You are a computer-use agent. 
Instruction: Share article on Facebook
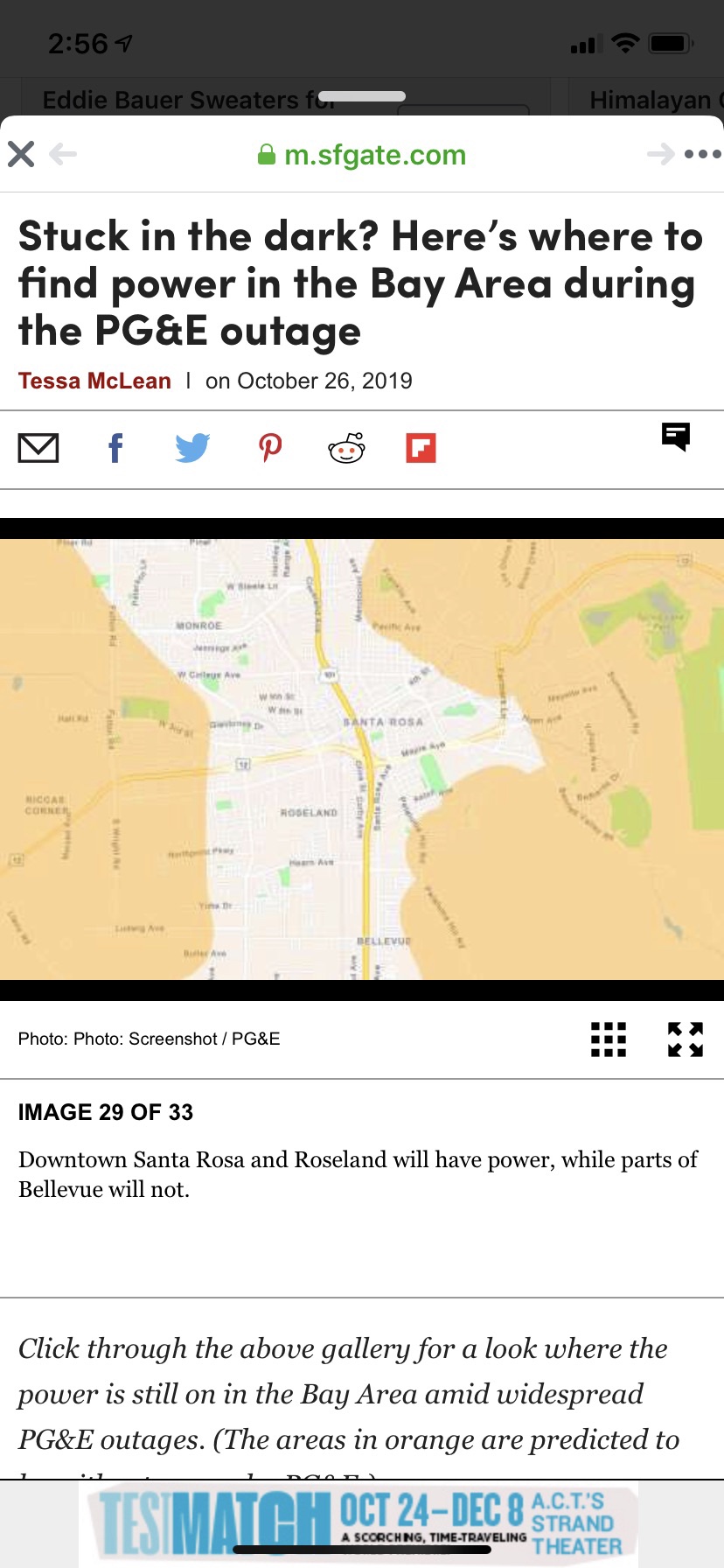click(x=115, y=448)
